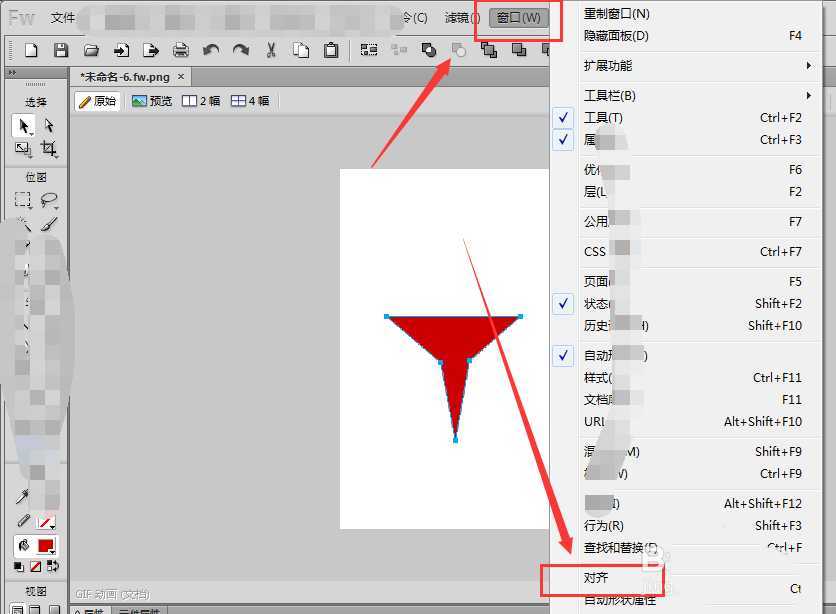836x614 pixels.
Task: Click the Undo arrow icon
Action: point(211,50)
